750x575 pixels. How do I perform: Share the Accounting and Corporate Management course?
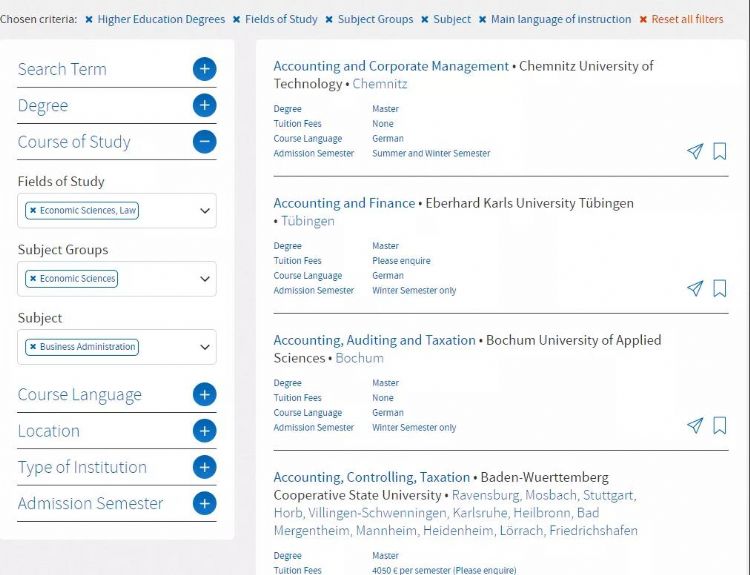(x=695, y=152)
